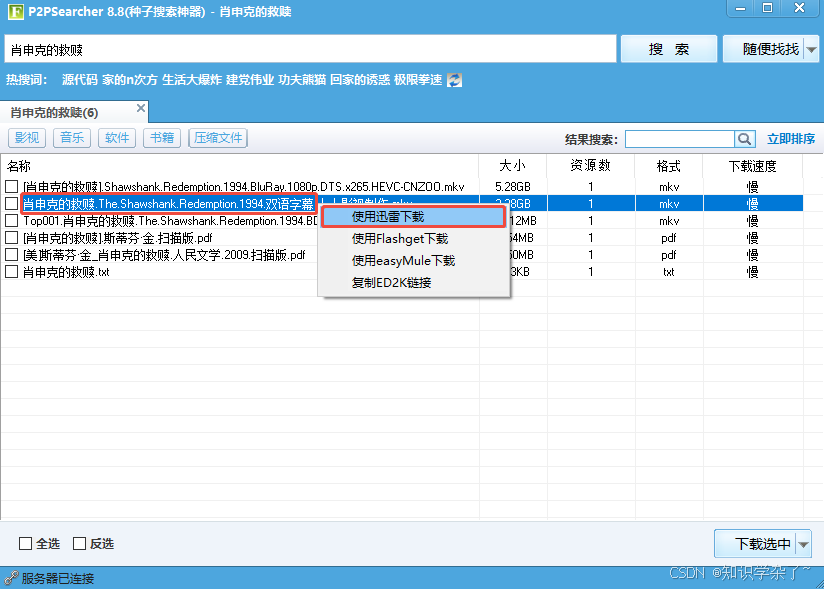This screenshot has height=589, width=824.
Task: Click the 下载选中 download button
Action: (x=755, y=544)
